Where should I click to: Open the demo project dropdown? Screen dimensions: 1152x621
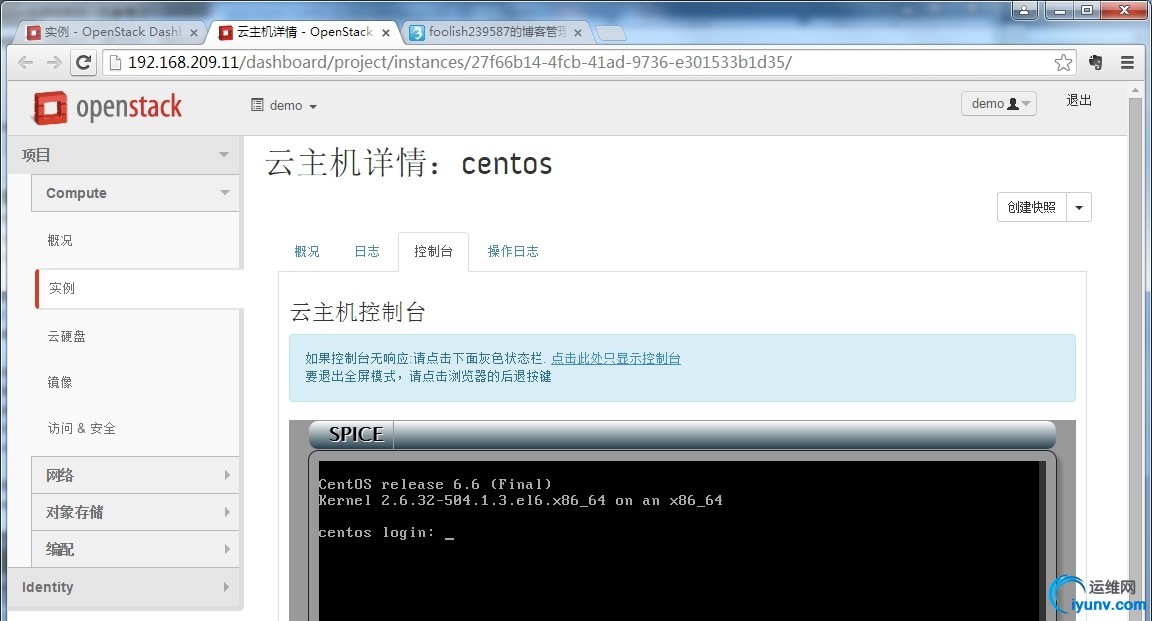(x=284, y=105)
